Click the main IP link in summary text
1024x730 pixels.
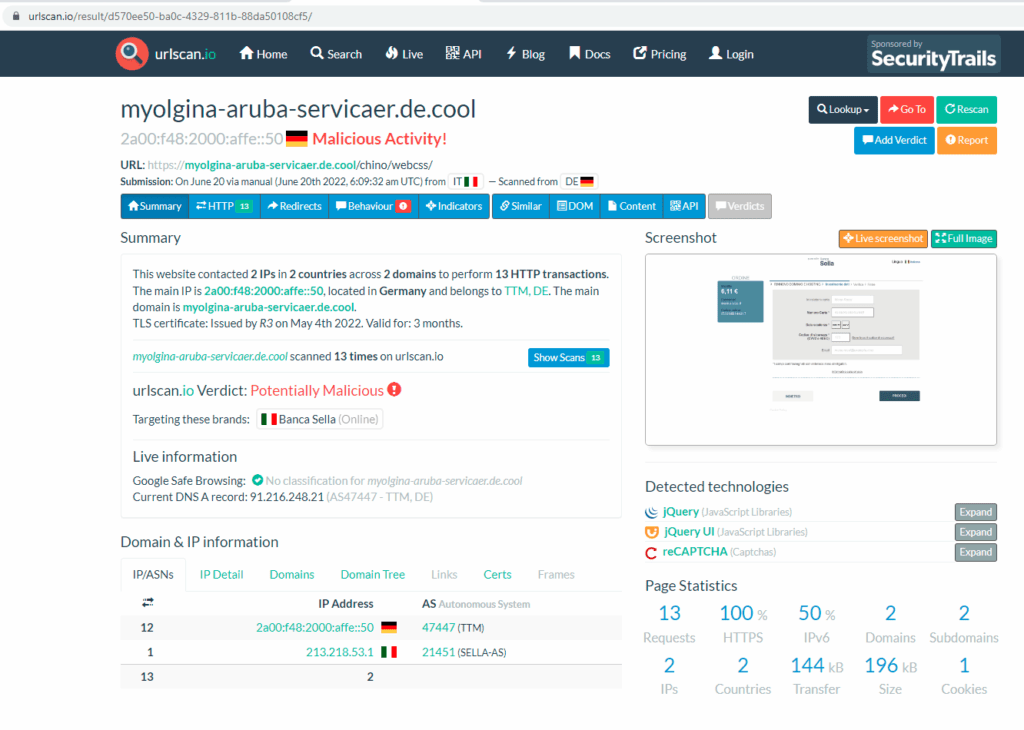264,291
